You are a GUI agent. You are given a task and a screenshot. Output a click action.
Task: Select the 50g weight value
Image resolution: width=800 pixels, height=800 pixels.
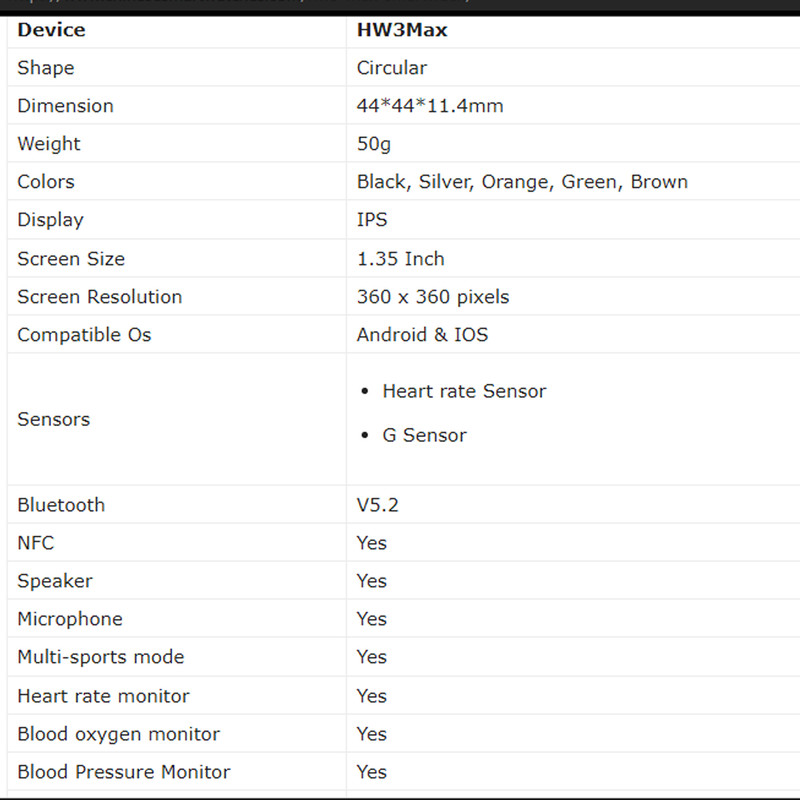coord(374,144)
